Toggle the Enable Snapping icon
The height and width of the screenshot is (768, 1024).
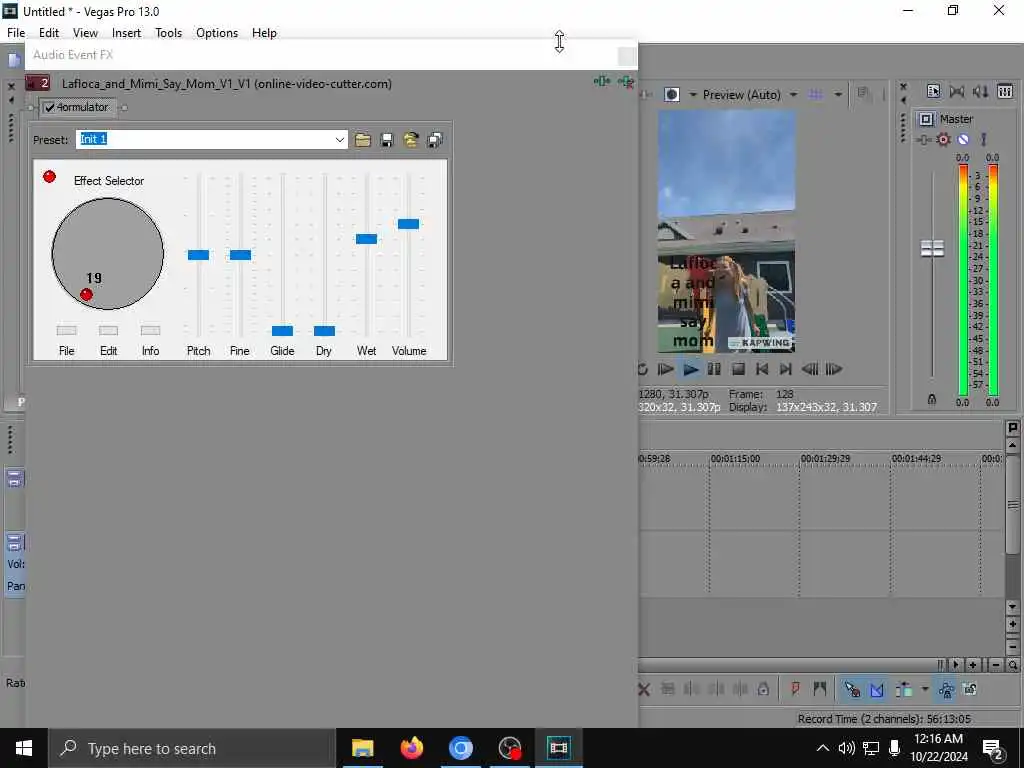point(852,689)
